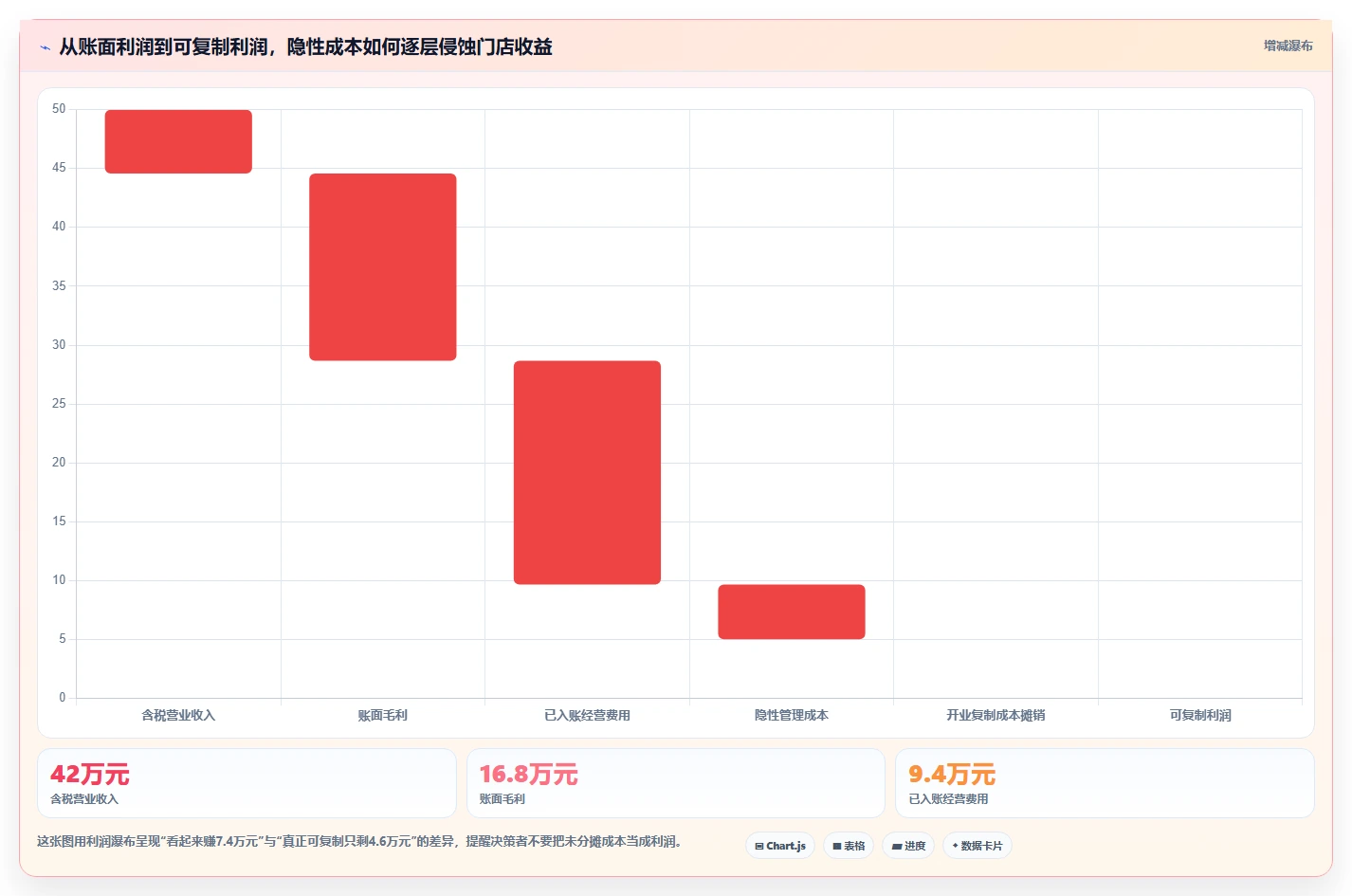Click the x-axis label 隐性管理成本
The width and height of the screenshot is (1352, 896).
click(x=792, y=715)
